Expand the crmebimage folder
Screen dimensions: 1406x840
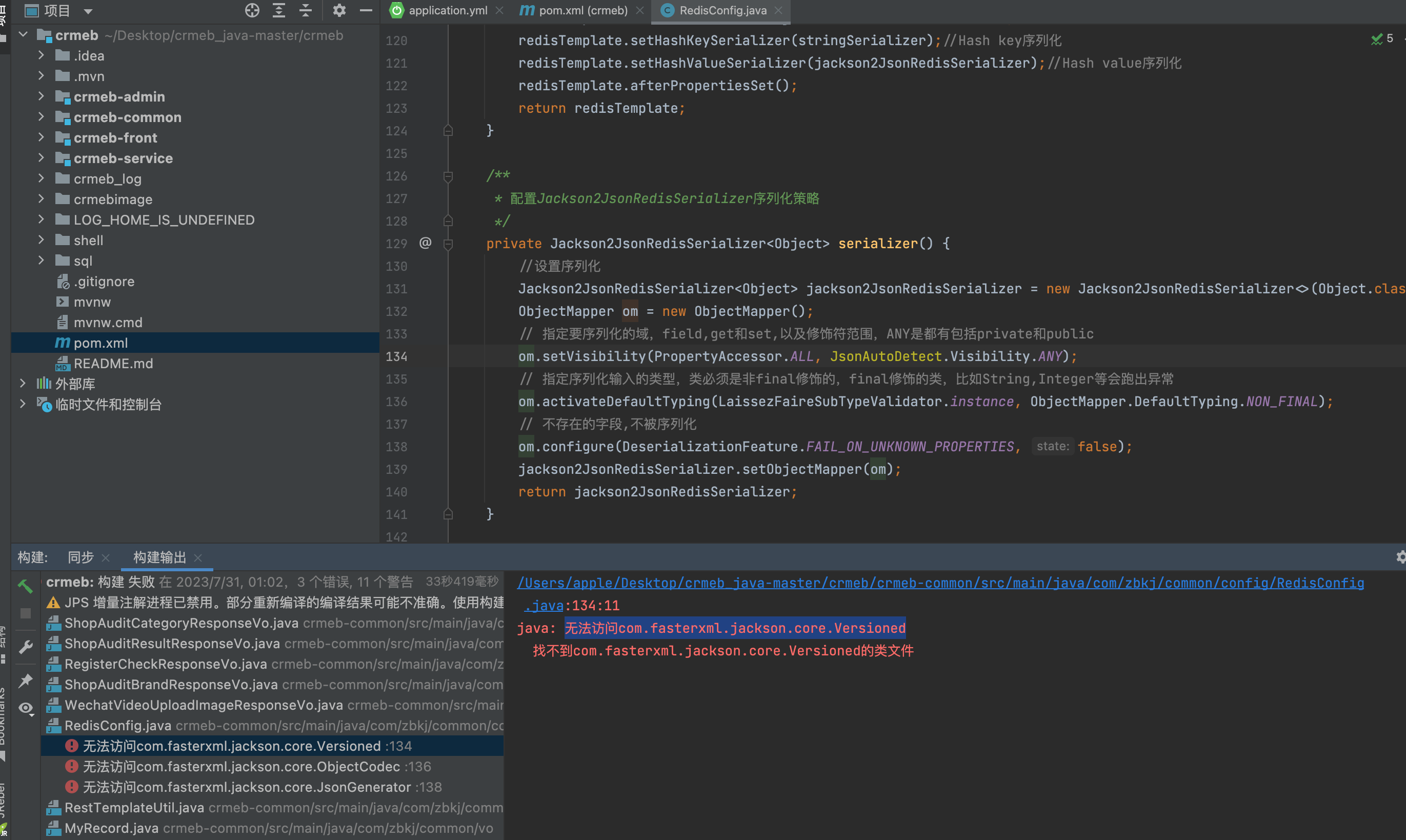click(42, 198)
